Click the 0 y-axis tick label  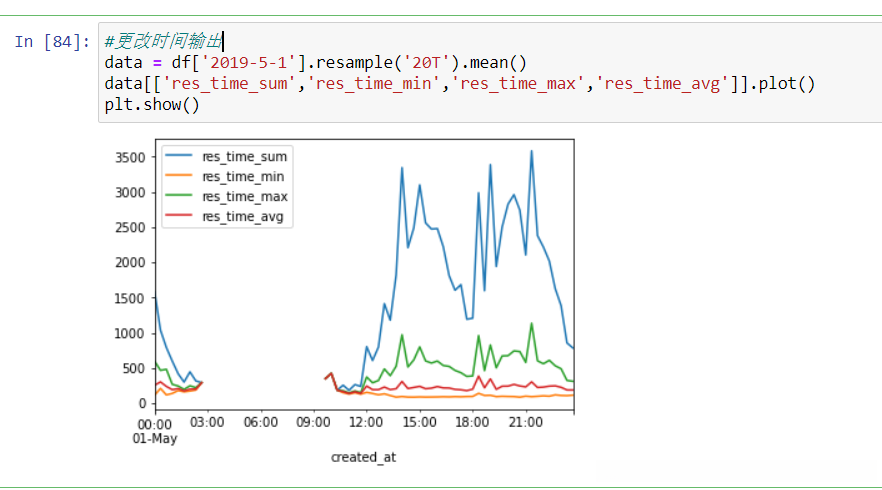click(x=142, y=403)
